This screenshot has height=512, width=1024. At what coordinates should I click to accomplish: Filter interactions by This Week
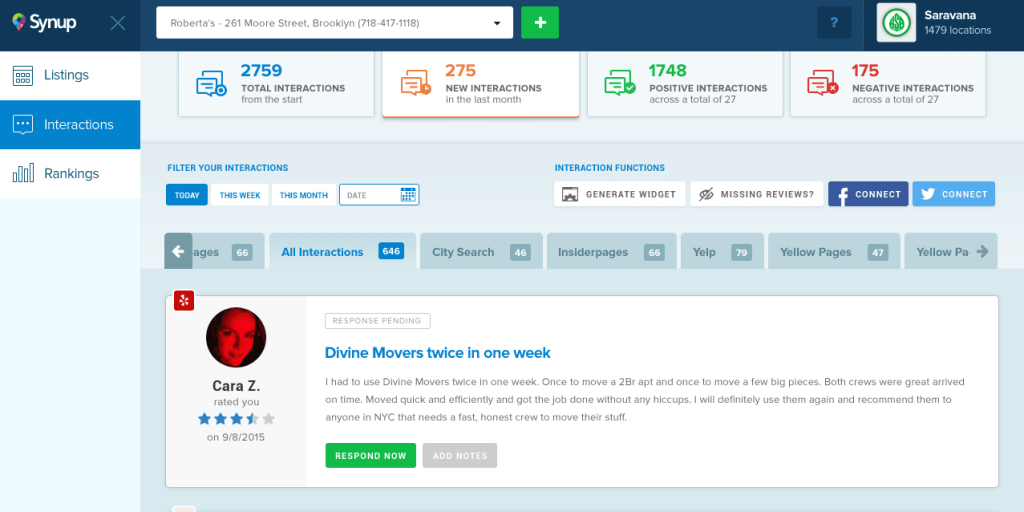240,195
